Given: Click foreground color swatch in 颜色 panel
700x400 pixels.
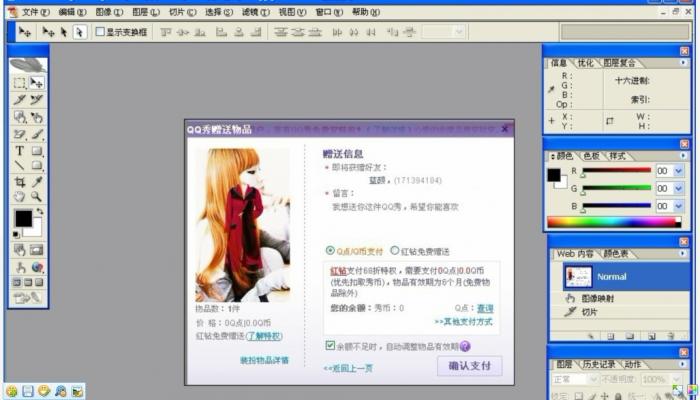Looking at the screenshot, I should [x=554, y=175].
